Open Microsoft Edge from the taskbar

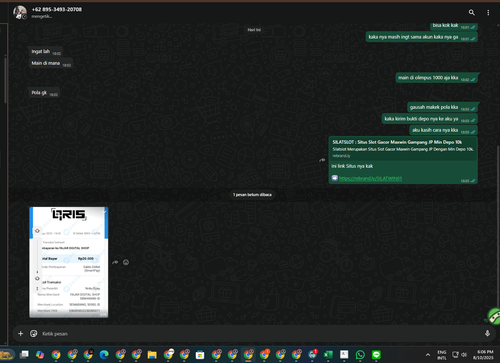104,355
